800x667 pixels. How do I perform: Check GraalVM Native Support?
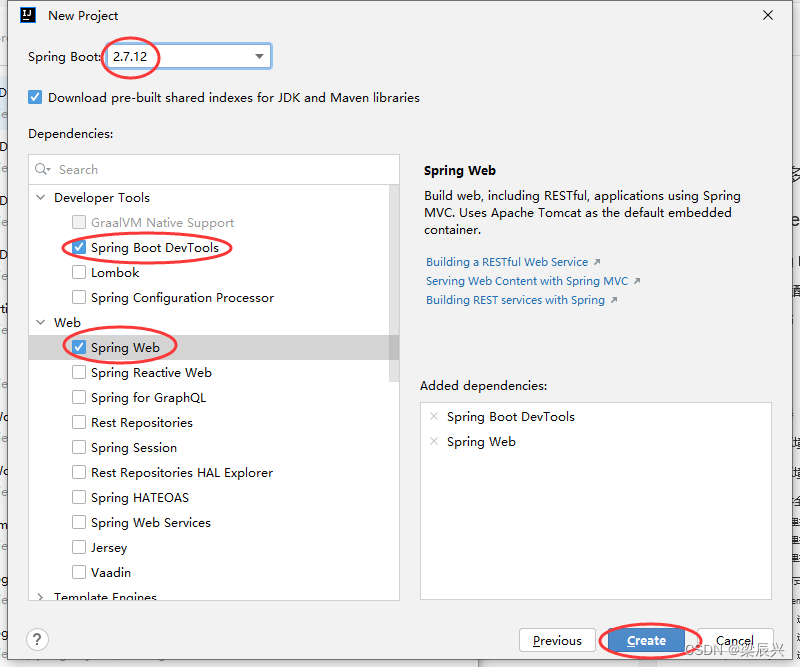point(79,223)
